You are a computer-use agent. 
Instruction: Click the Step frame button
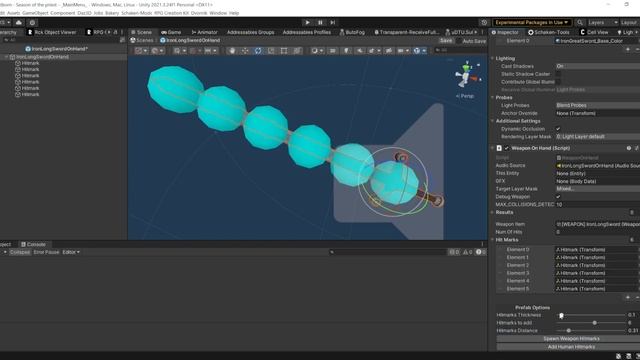point(333,22)
